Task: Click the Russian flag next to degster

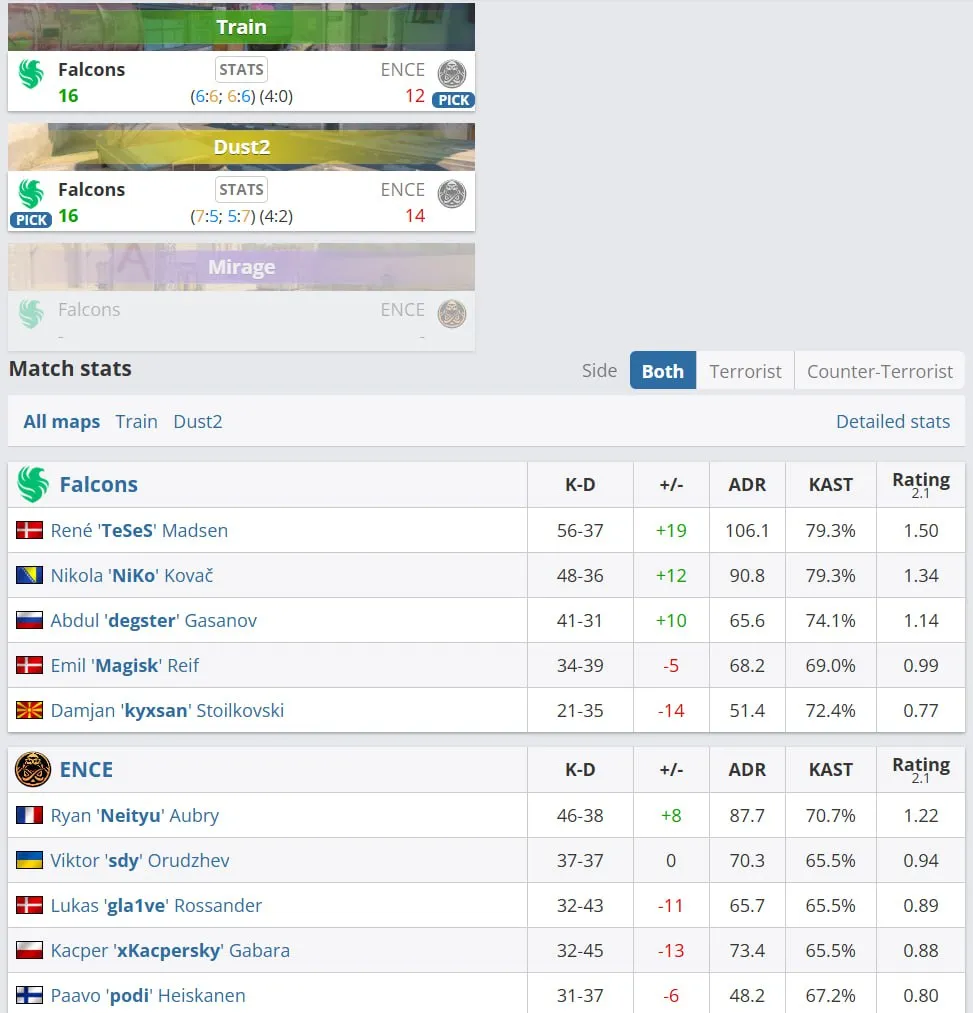Action: (x=29, y=620)
